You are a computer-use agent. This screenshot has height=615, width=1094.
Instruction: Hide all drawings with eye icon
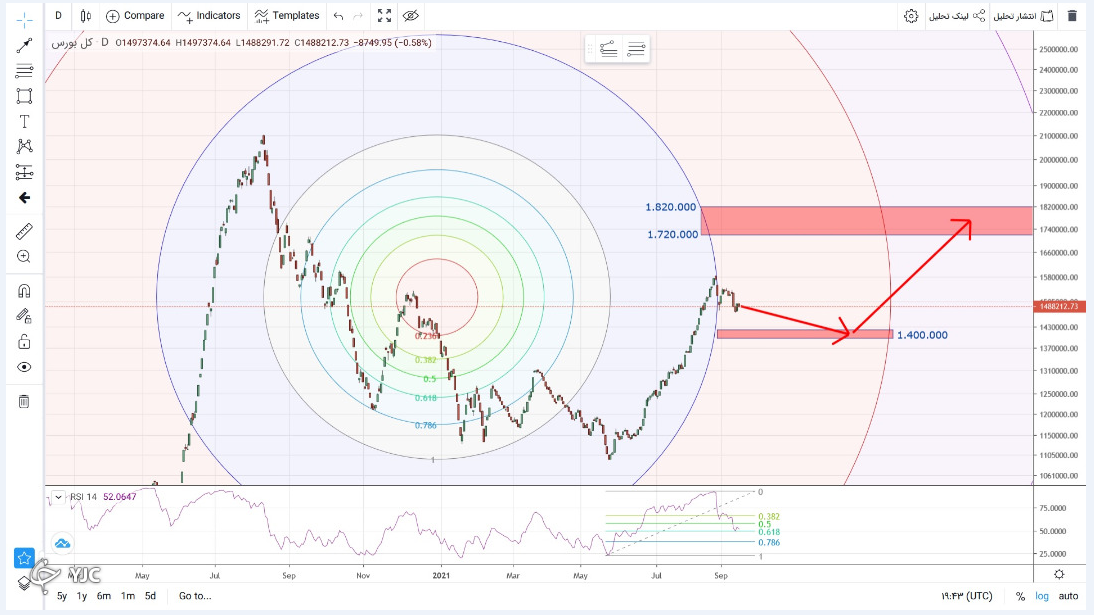click(24, 367)
